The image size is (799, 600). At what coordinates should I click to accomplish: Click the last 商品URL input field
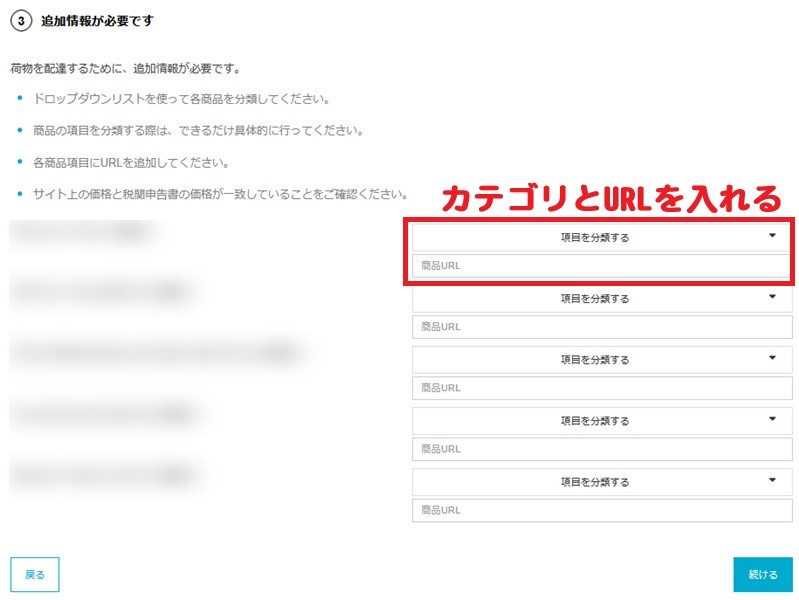click(600, 510)
